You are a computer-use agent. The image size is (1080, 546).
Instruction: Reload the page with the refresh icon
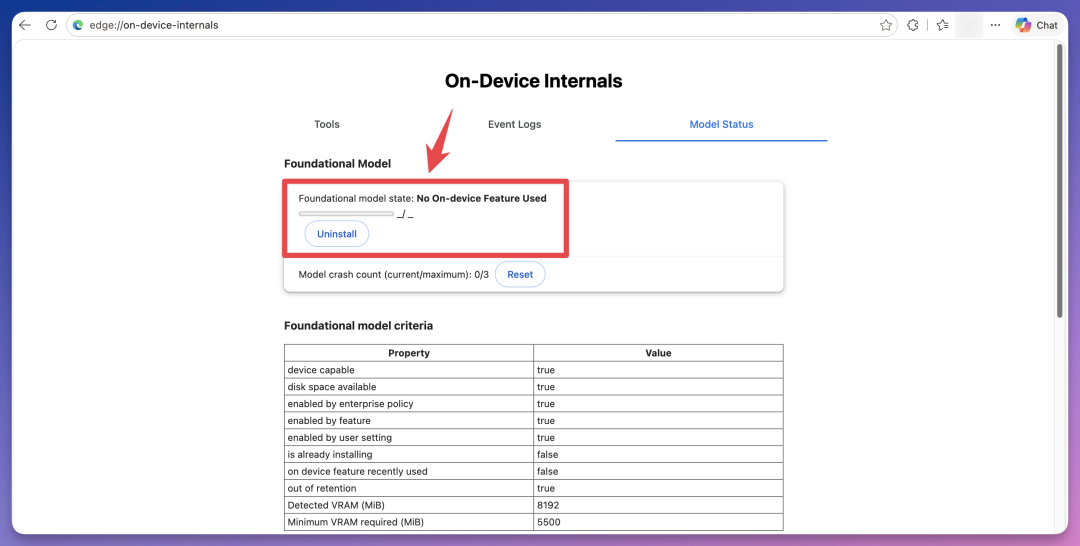point(51,25)
